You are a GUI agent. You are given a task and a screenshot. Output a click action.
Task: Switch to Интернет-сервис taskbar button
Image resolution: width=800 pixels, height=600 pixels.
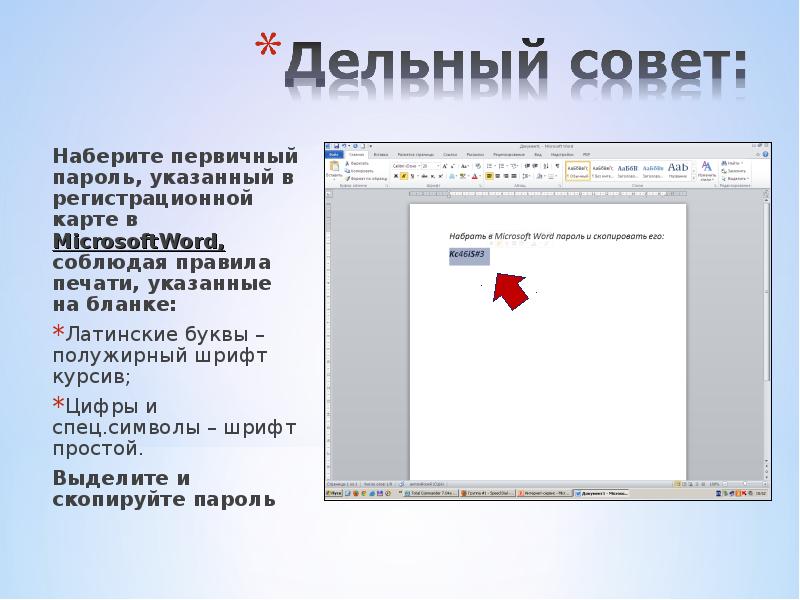543,493
